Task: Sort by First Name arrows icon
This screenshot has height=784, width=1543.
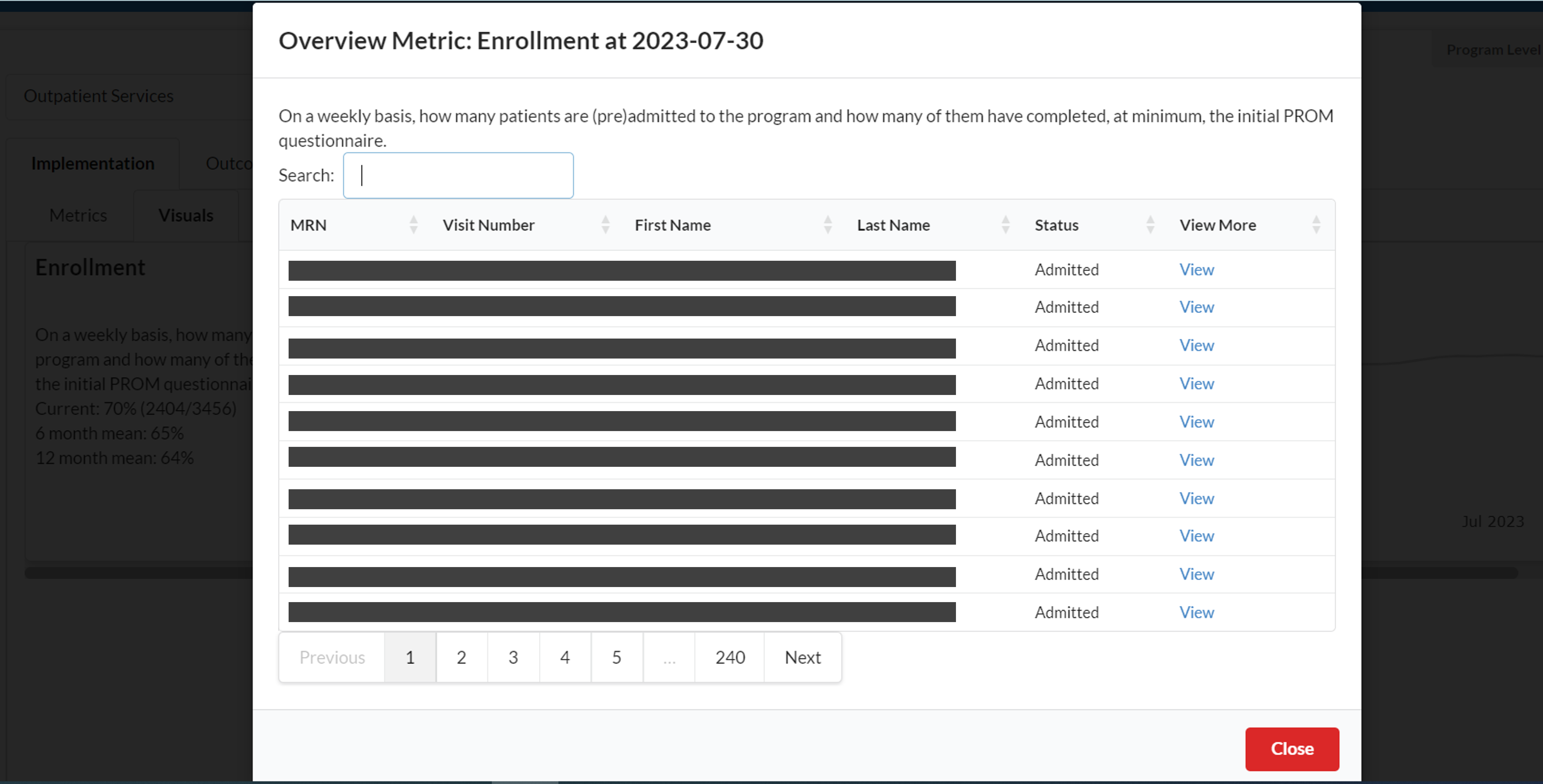Action: point(828,225)
